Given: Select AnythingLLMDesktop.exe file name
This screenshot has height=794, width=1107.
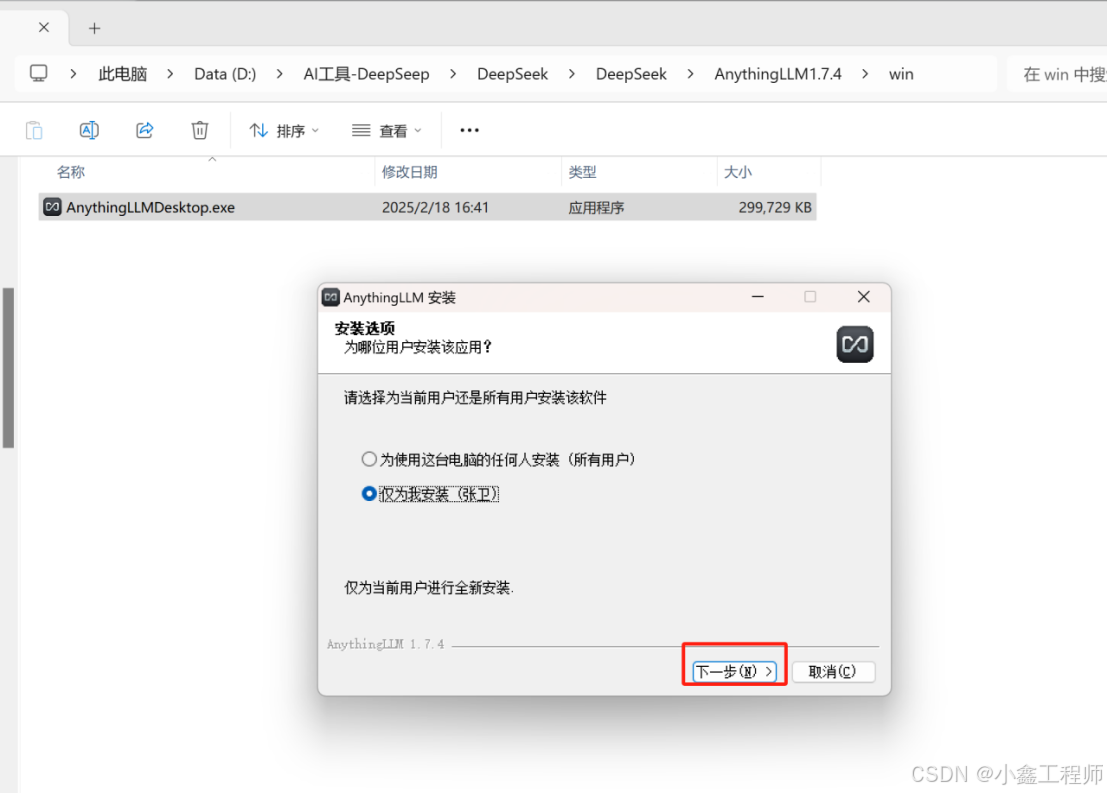Looking at the screenshot, I should [150, 207].
